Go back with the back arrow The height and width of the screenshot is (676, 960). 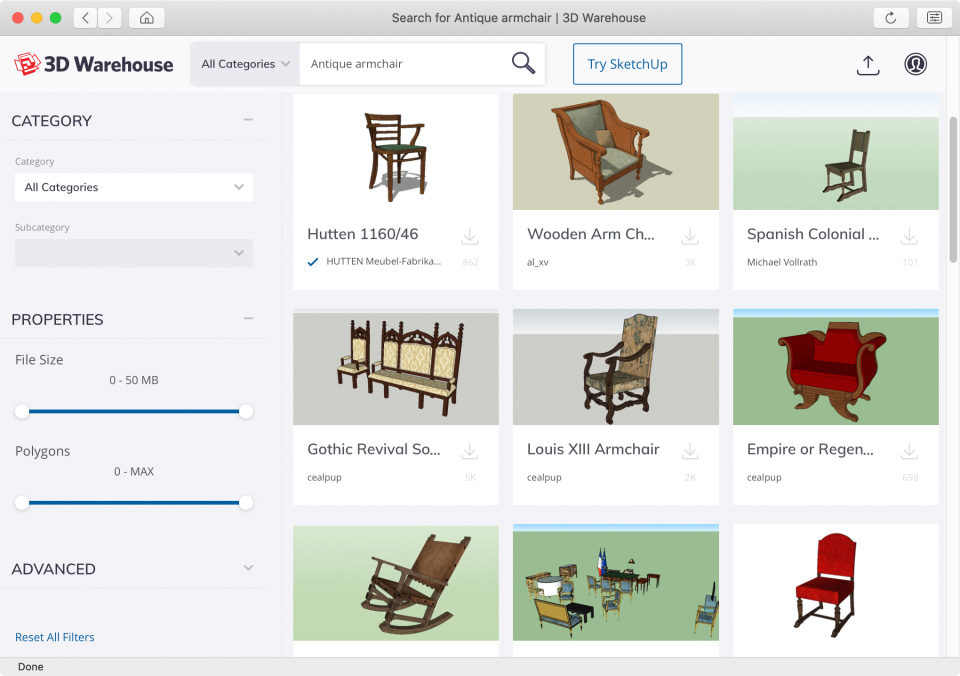tap(86, 18)
